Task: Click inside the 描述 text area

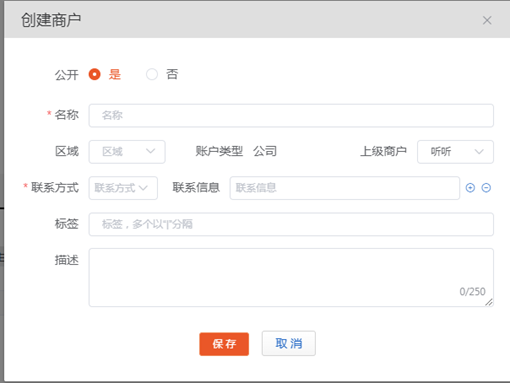Action: [291, 277]
